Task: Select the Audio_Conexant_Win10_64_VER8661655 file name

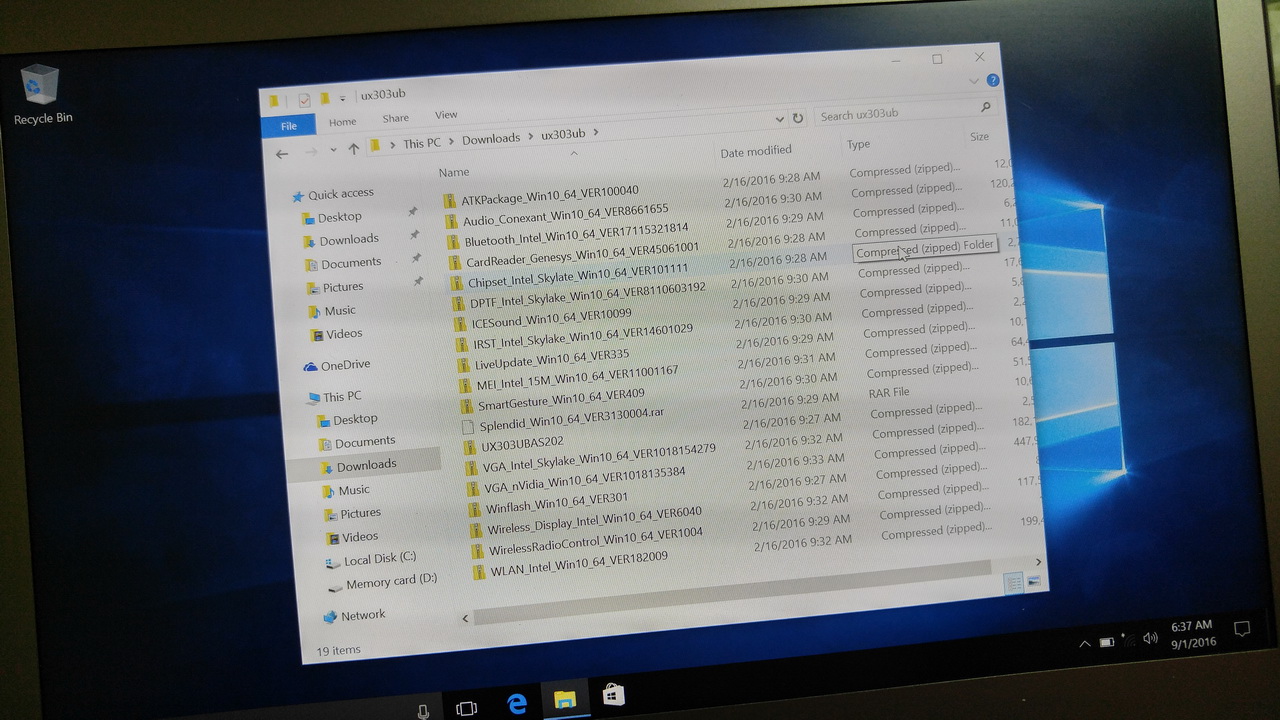Action: [565, 215]
